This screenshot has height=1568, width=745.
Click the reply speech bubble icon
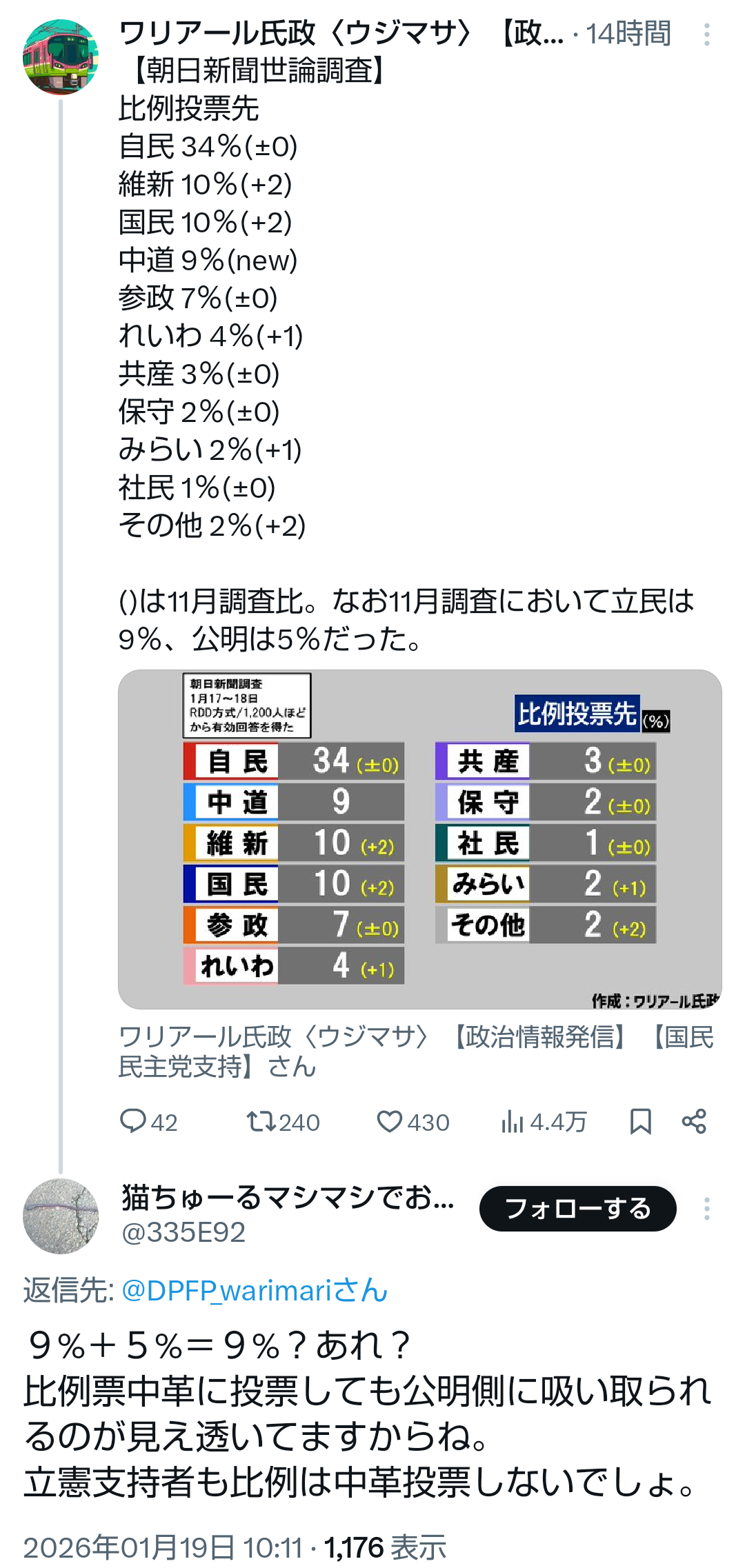coord(133,1121)
